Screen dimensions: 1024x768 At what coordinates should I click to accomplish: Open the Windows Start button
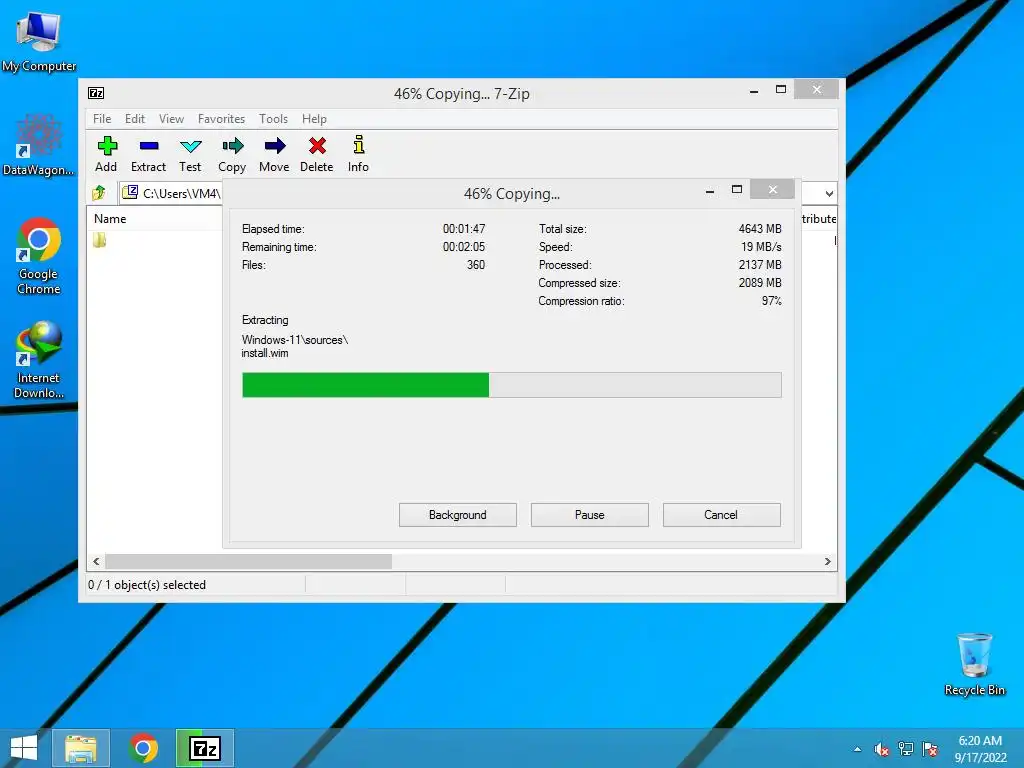(24, 748)
